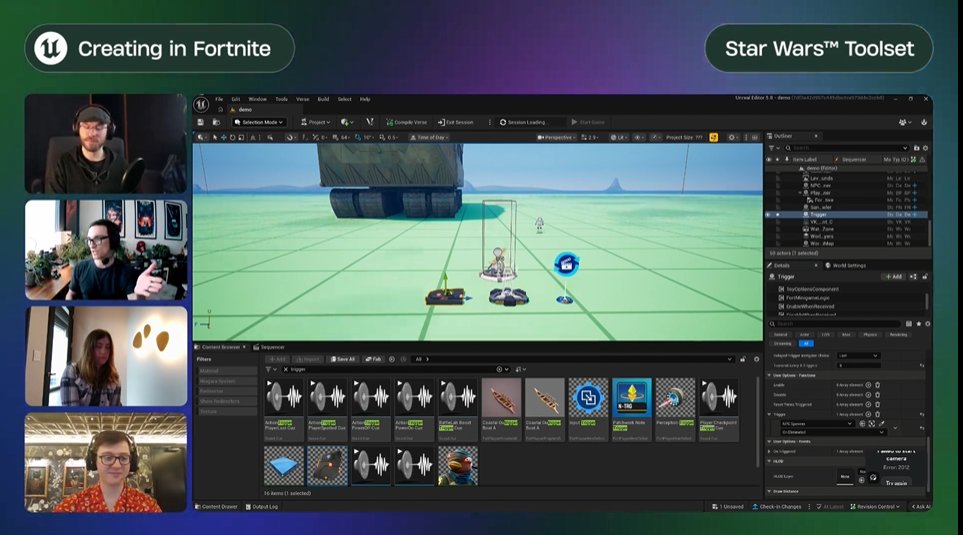Click the Content Browser filter funnel icon
Image resolution: width=963 pixels, height=535 pixels.
click(268, 369)
